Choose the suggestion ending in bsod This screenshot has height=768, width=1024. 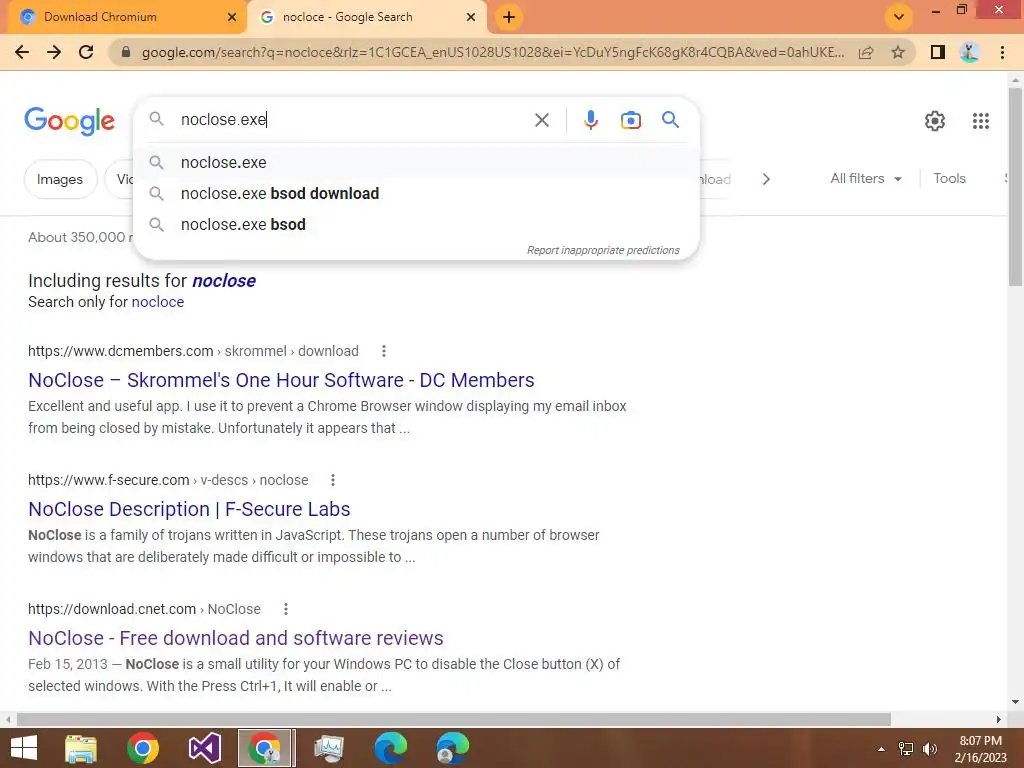tap(416, 225)
